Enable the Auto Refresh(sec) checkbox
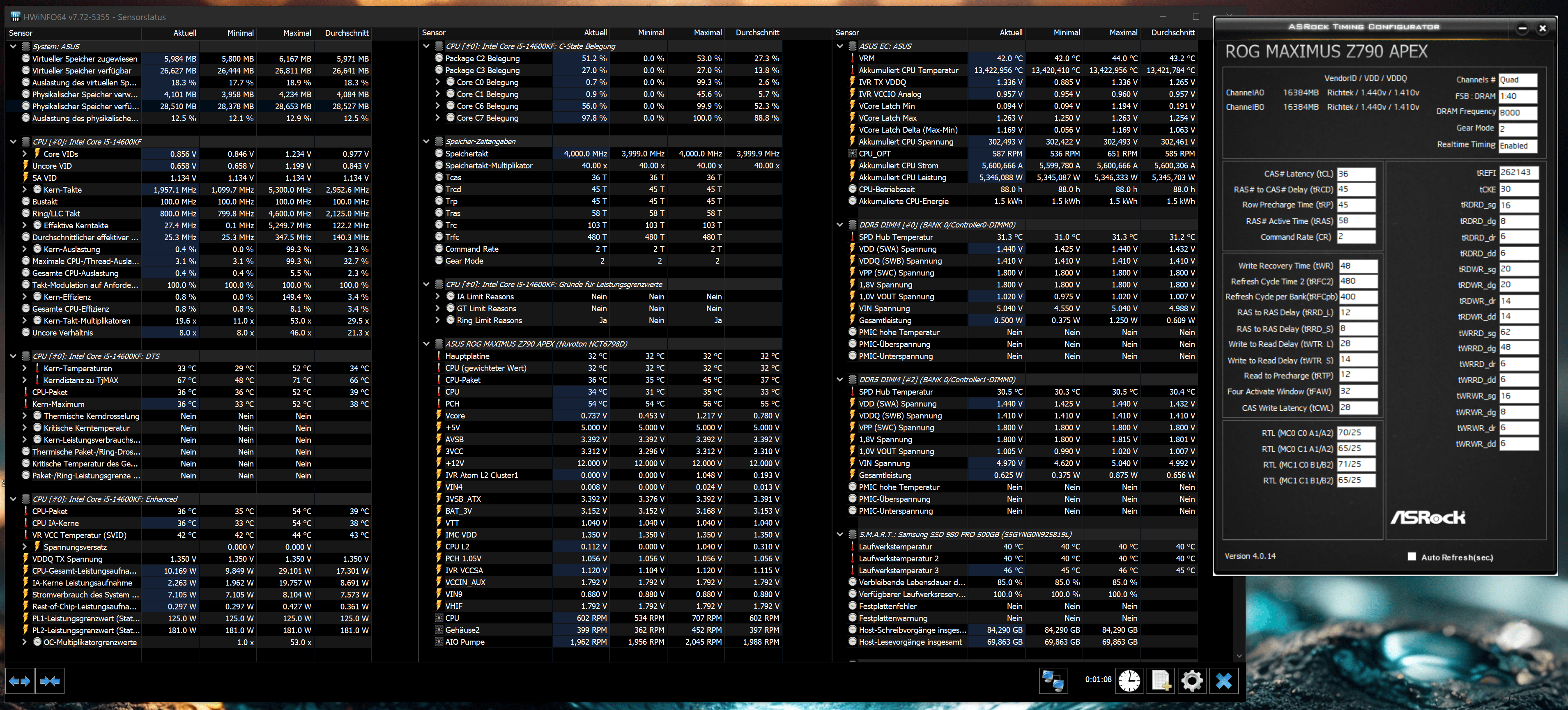This screenshot has width=1568, height=710. (1412, 557)
